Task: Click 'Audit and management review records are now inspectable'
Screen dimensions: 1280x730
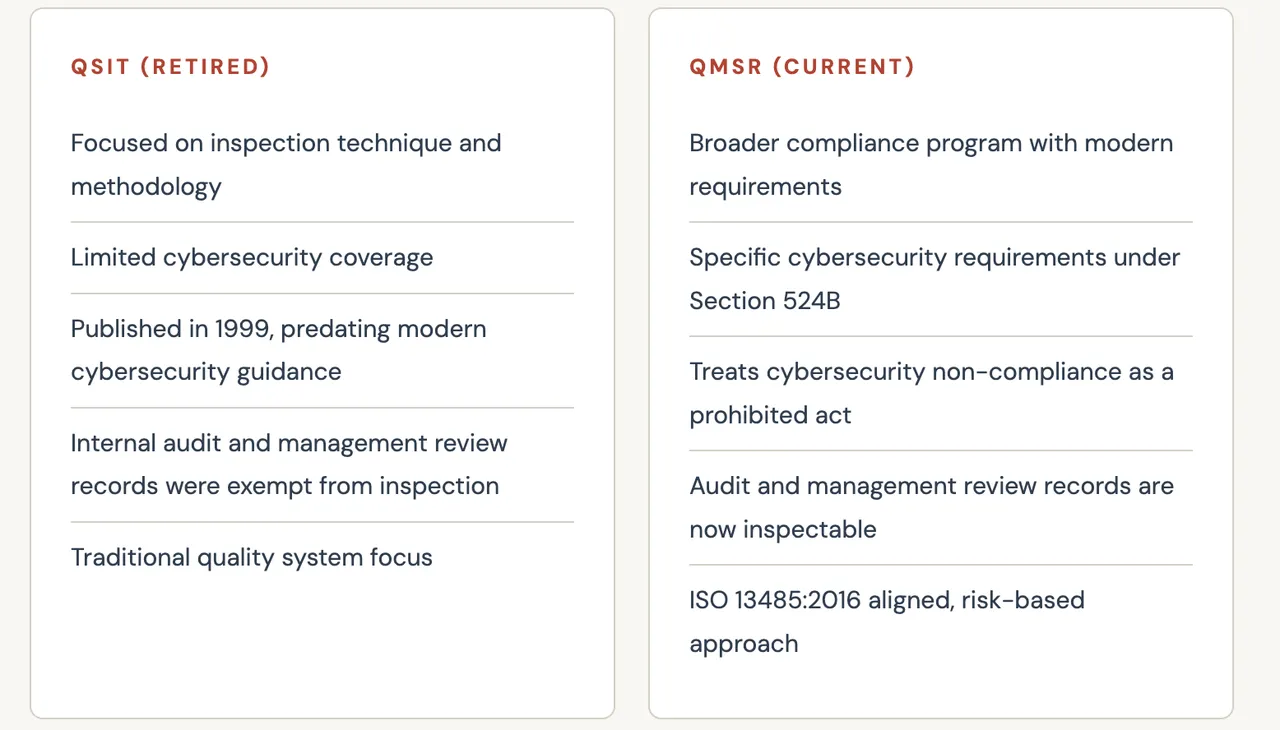Action: [x=931, y=507]
